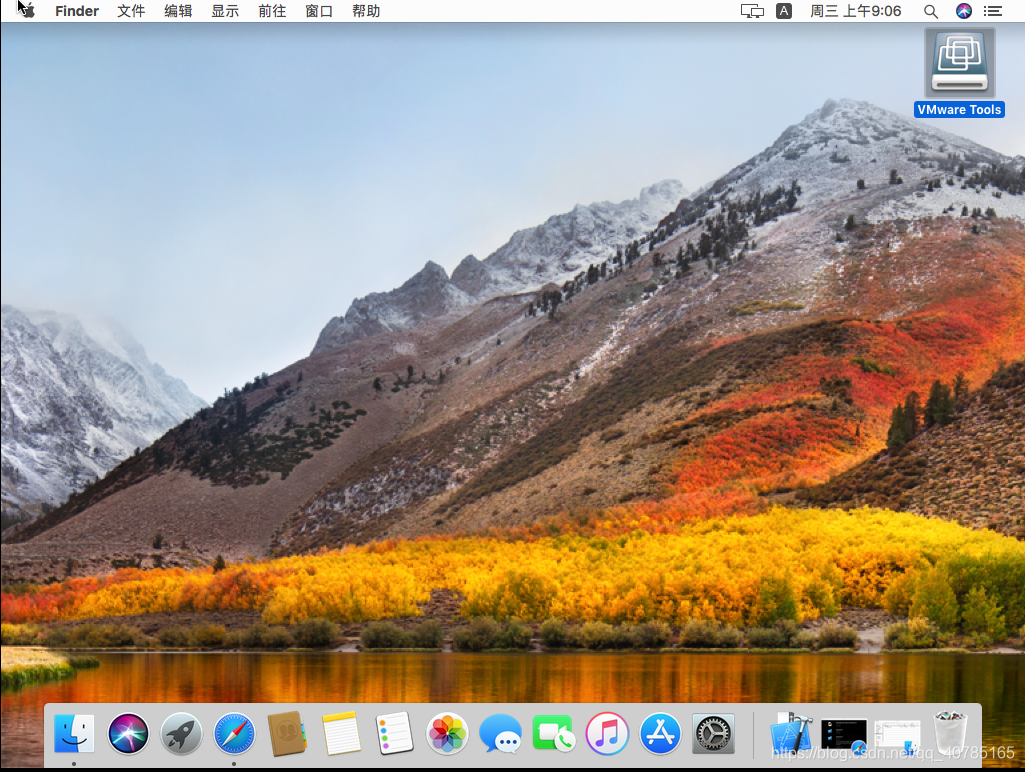
Task: Open the 显示 menu
Action: point(225,11)
